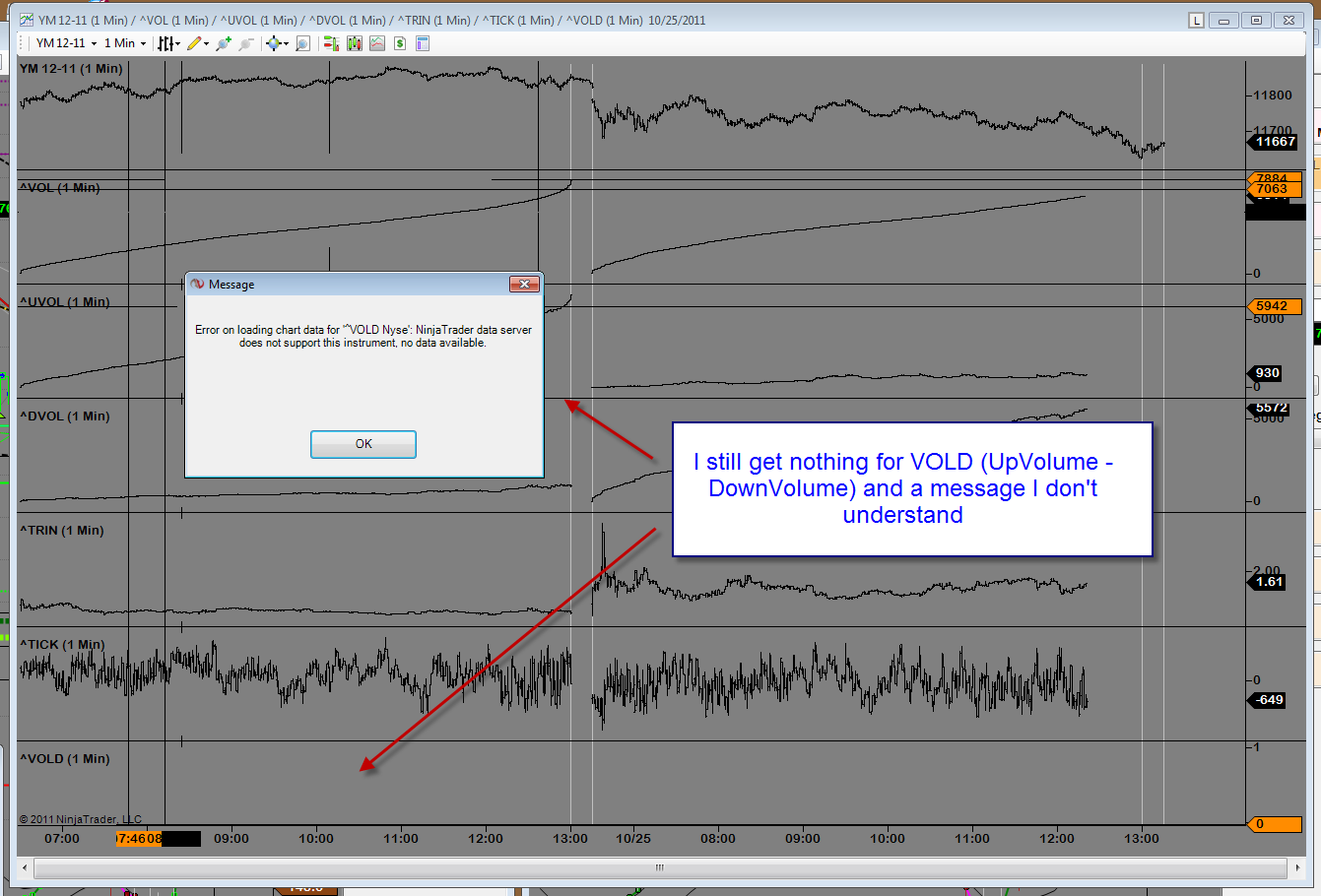
Task: Click the green dollar sign toolbar icon
Action: coord(400,43)
